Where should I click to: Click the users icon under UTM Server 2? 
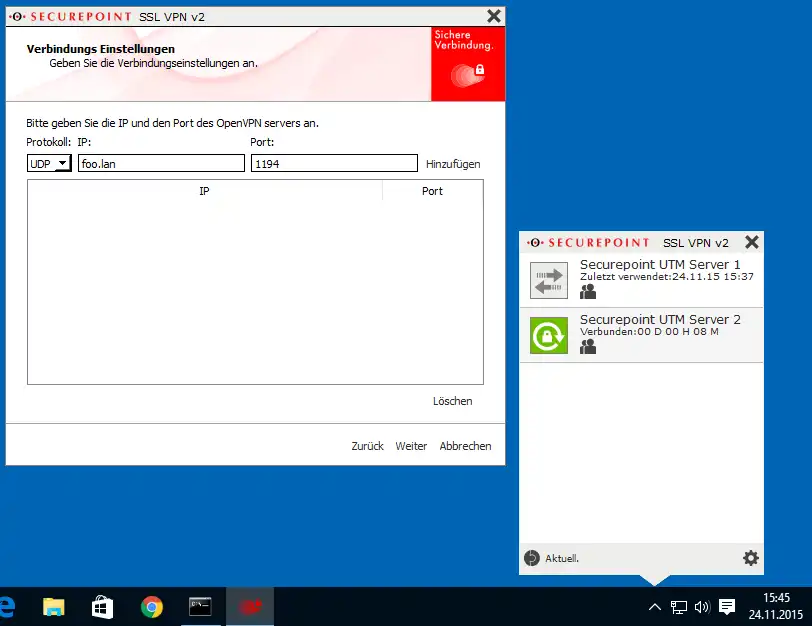click(x=588, y=347)
